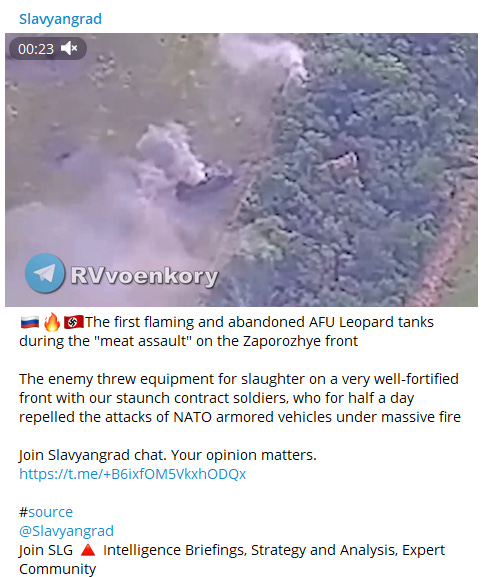Unmute the video using the speaker icon
This screenshot has width=487, height=577.
(x=69, y=48)
